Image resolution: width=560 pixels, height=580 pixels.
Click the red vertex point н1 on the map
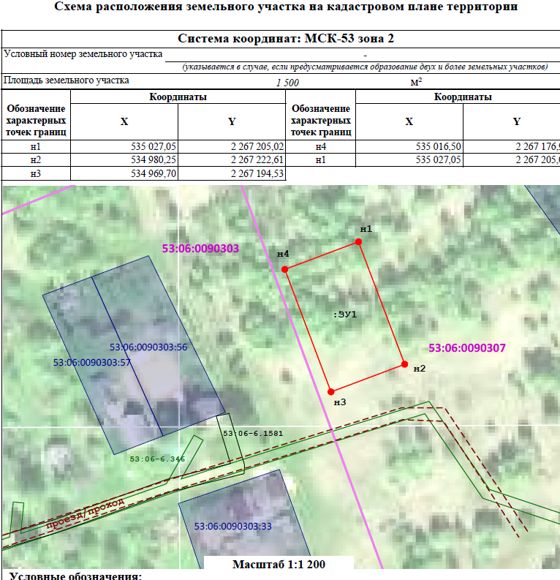(358, 242)
